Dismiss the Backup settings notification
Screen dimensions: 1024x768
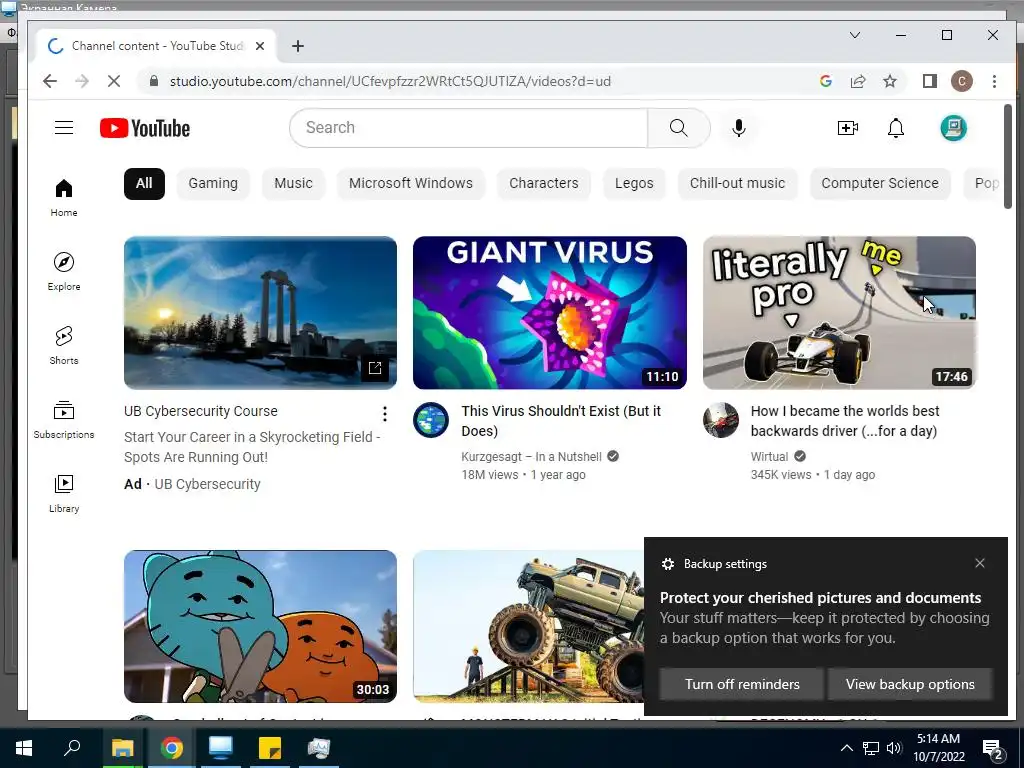tap(979, 563)
